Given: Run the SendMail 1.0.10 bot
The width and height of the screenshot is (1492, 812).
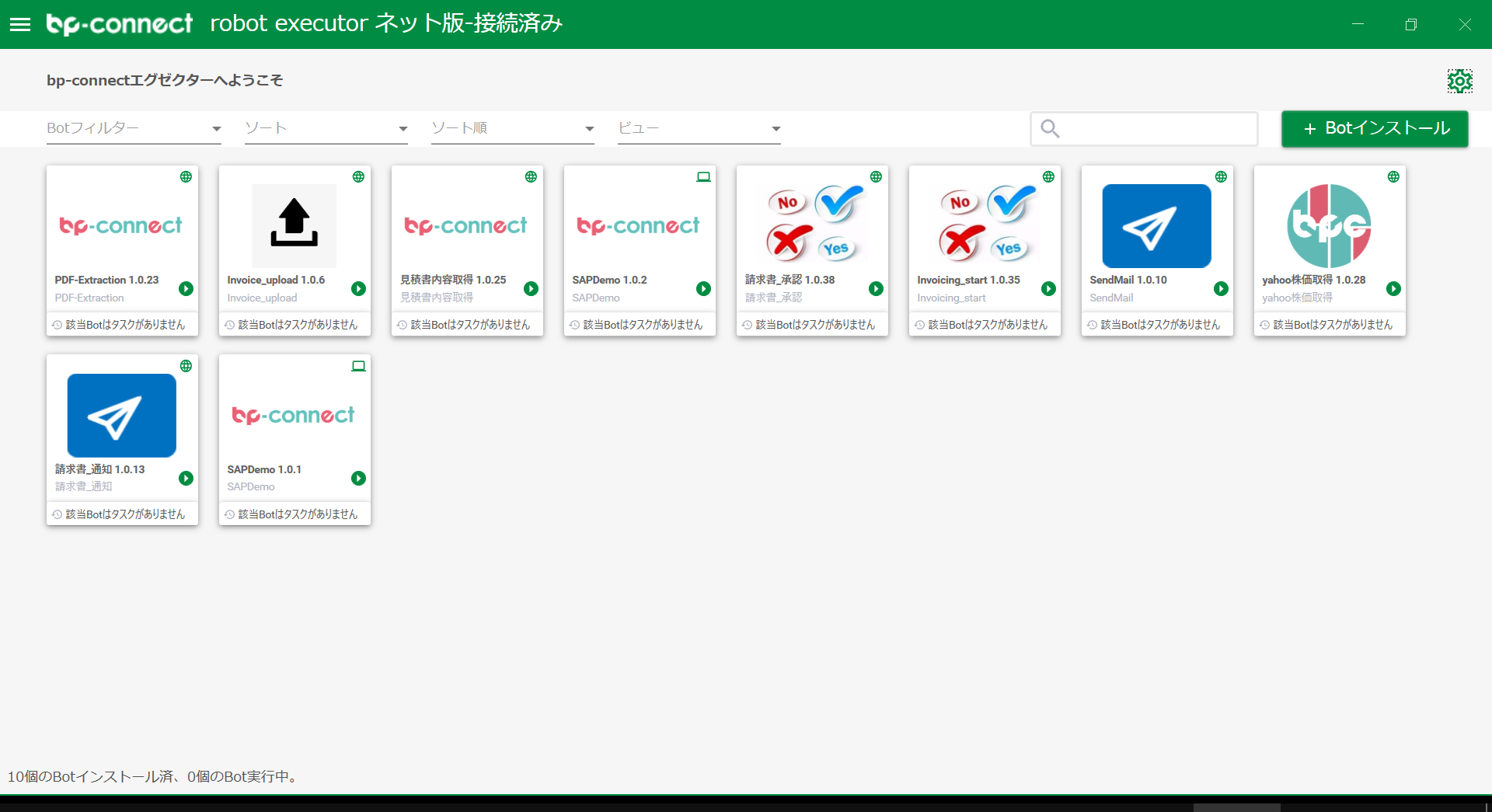Looking at the screenshot, I should tap(1221, 288).
